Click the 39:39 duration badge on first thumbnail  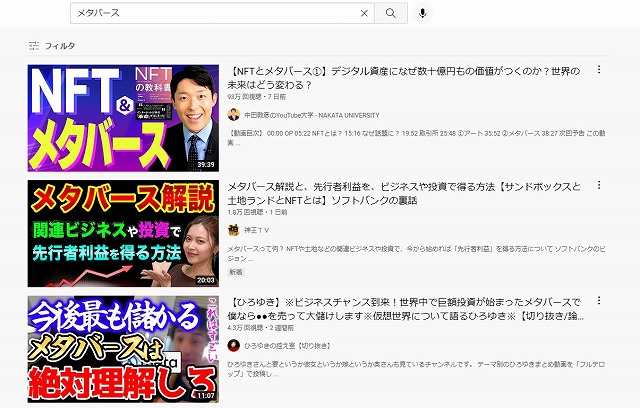(x=206, y=164)
